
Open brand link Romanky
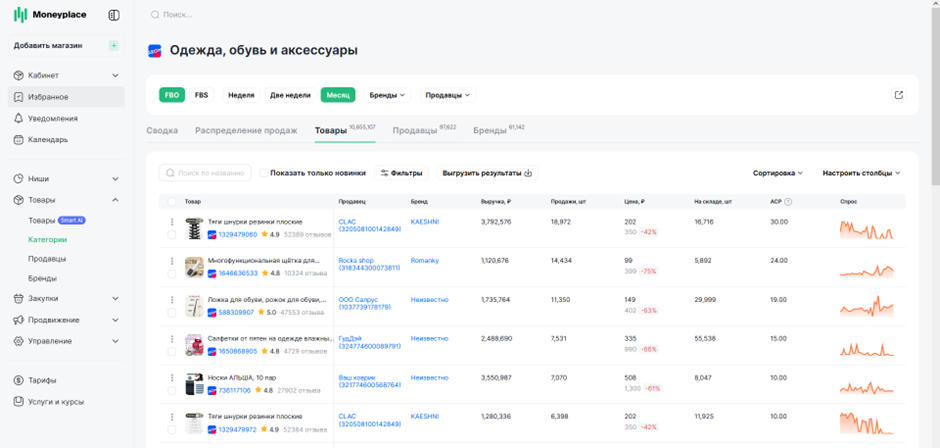[424, 261]
